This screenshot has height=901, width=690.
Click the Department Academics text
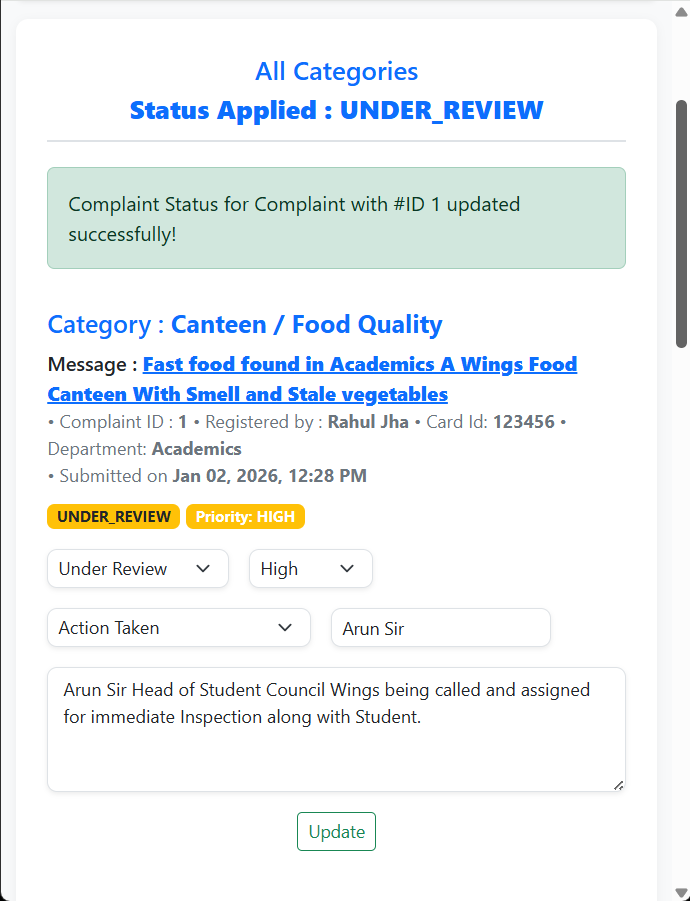coord(196,449)
